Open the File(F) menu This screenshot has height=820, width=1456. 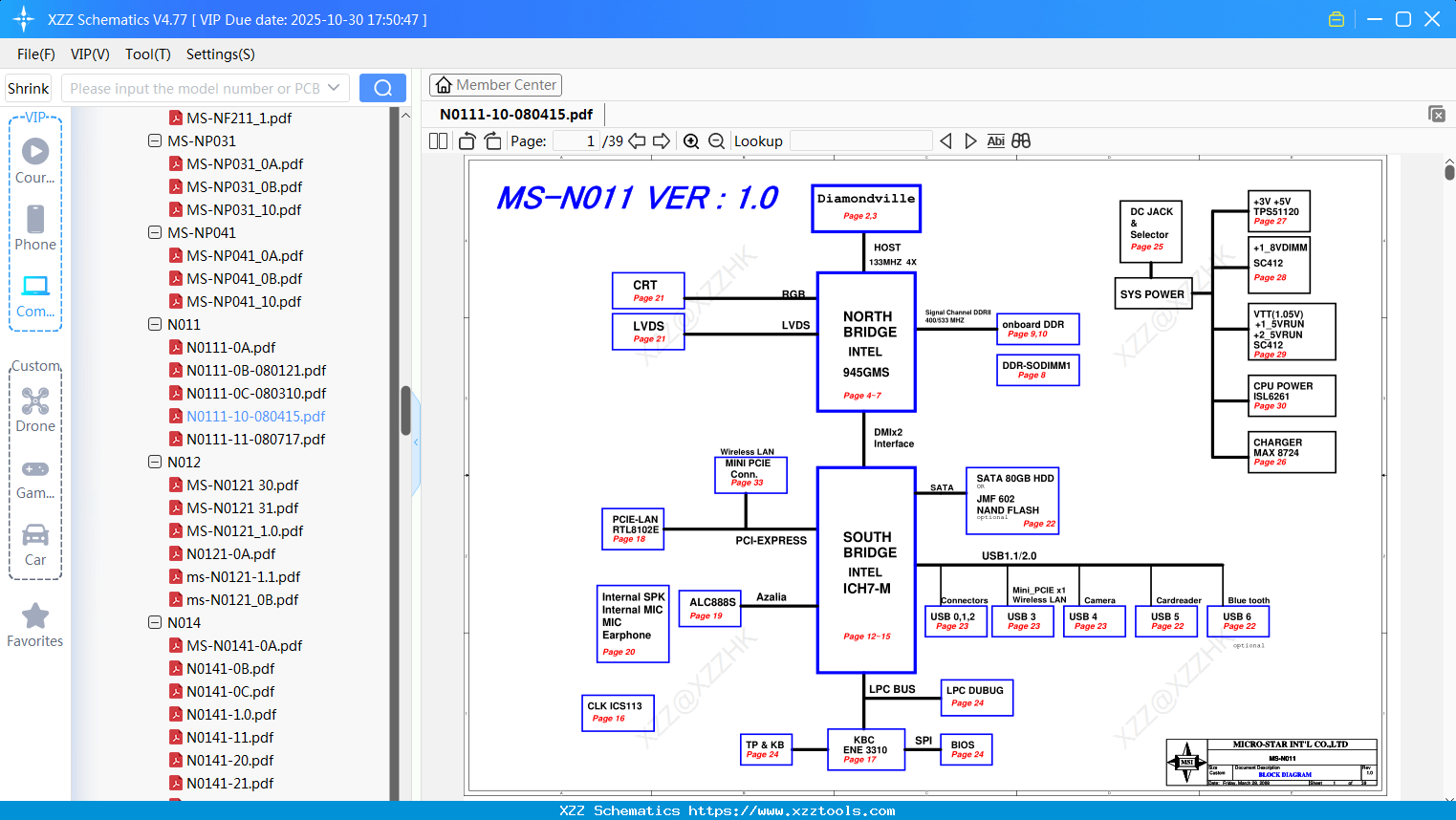coord(36,54)
